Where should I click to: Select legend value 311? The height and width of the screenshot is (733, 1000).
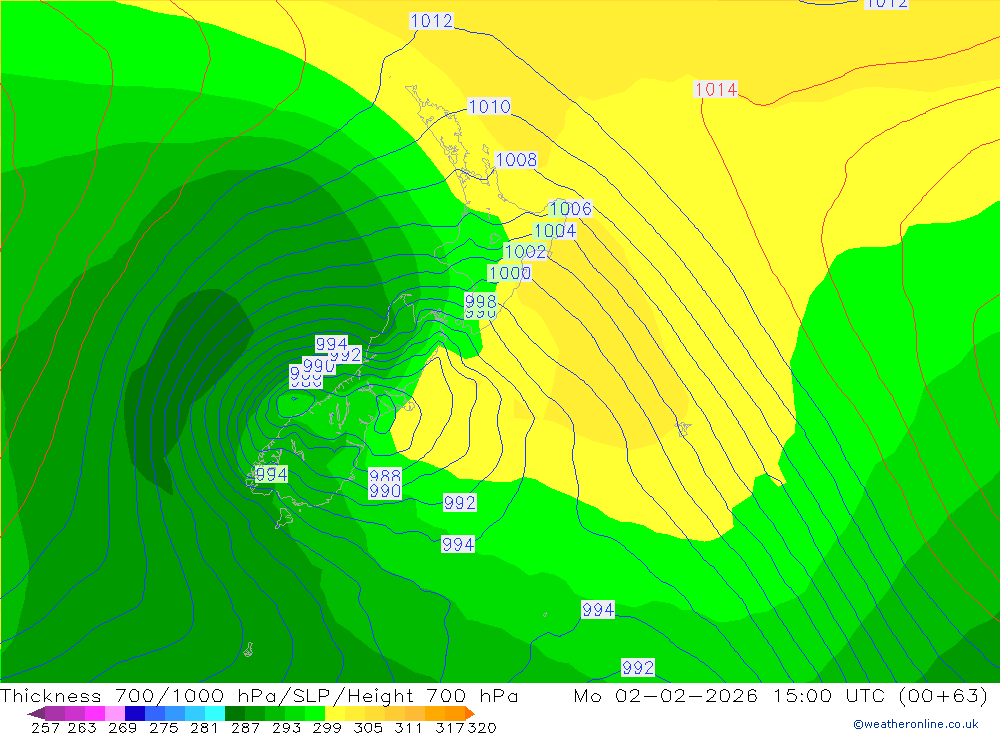(408, 728)
